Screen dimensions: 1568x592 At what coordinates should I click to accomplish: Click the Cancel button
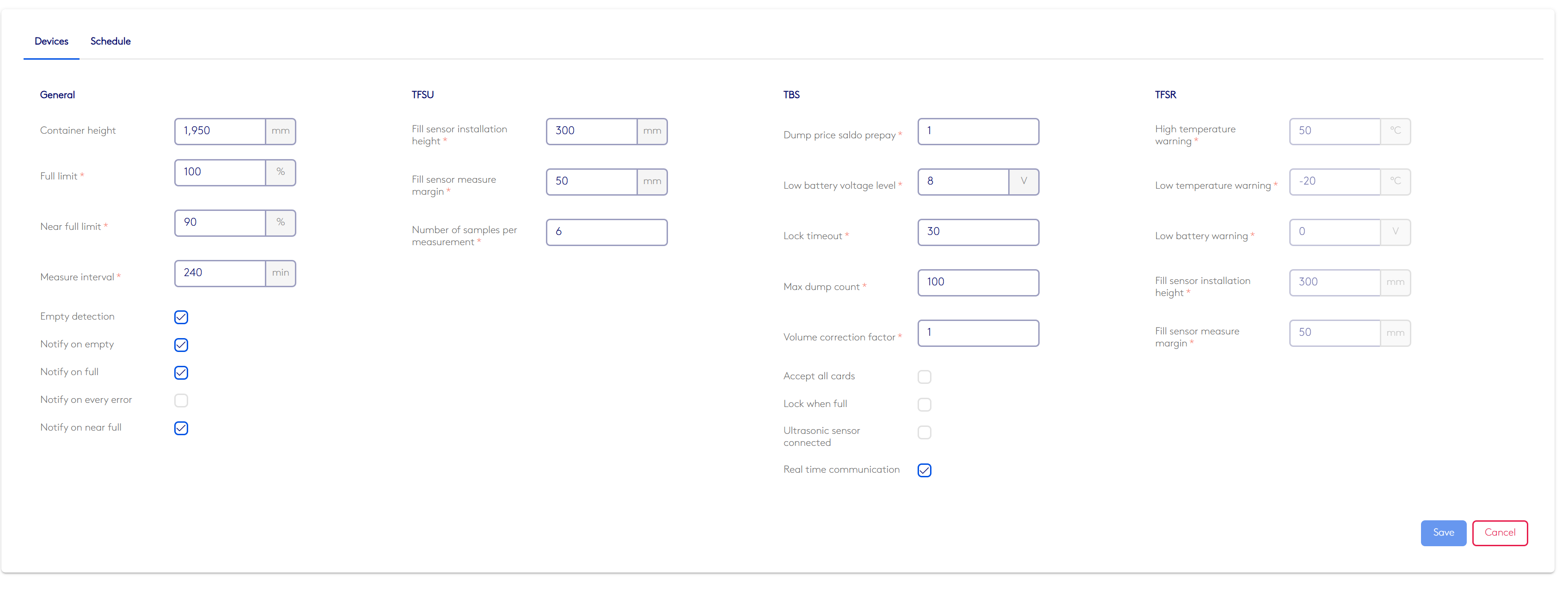click(1499, 533)
